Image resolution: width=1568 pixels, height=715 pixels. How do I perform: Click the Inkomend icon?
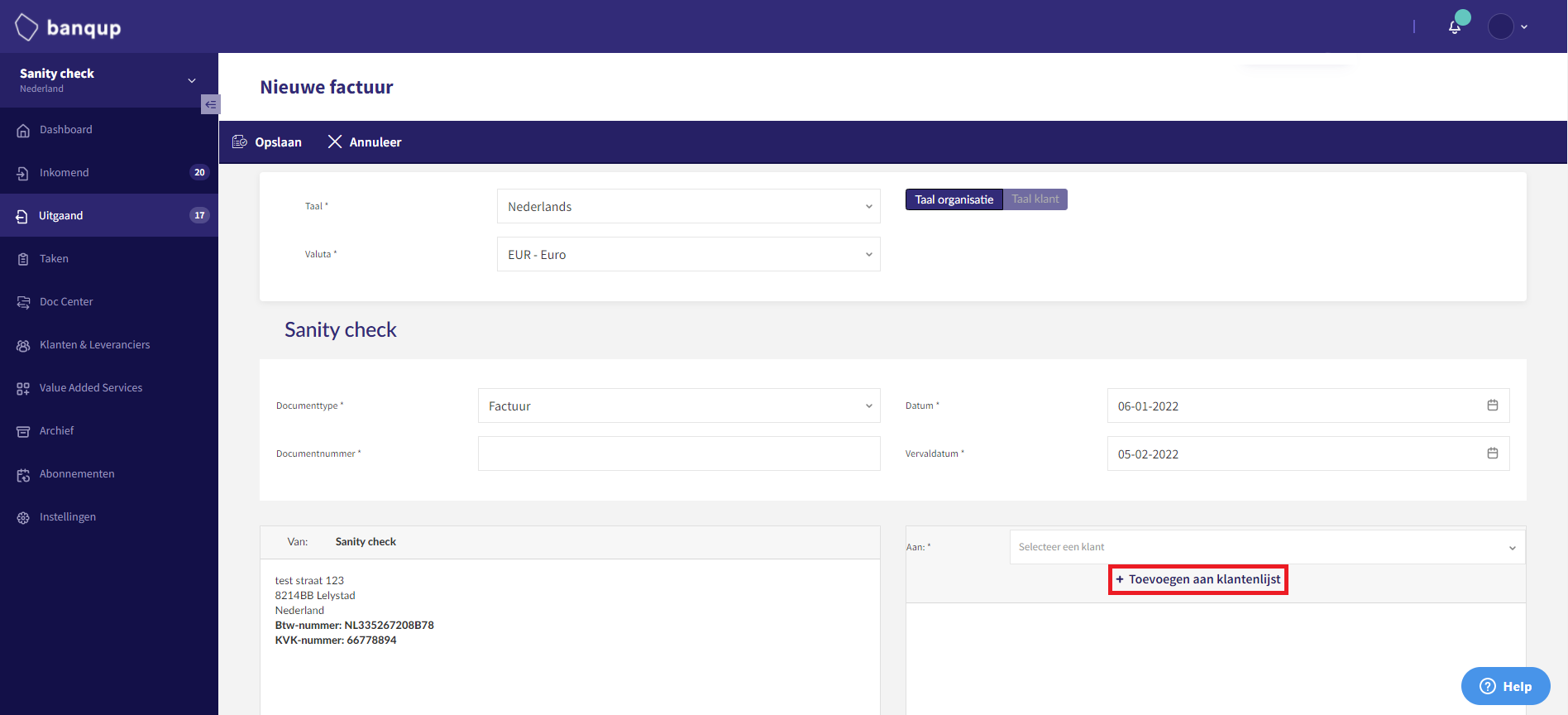click(23, 173)
